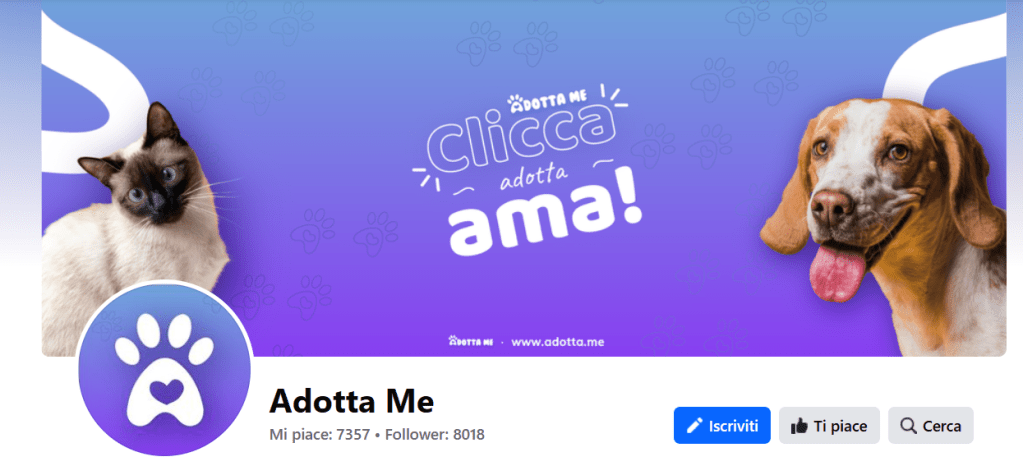The width and height of the screenshot is (1023, 466).
Task: Click the Adotta Me logo beside www.adotta.me
Action: tap(470, 341)
